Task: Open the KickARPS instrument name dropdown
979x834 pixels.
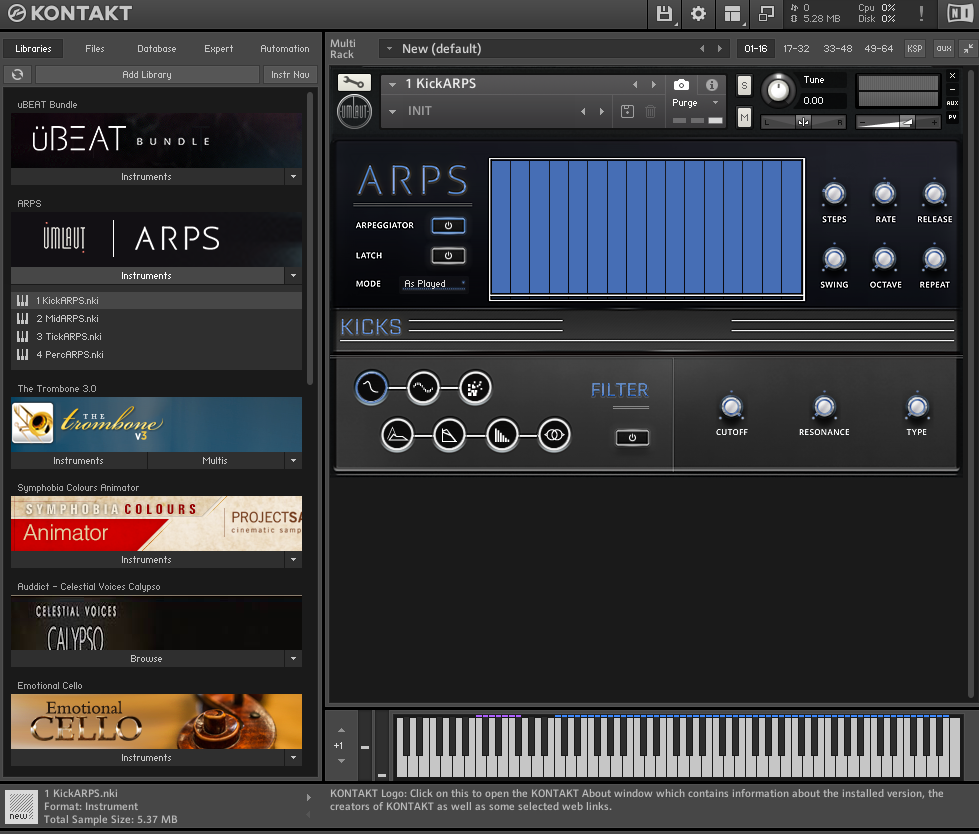Action: pos(392,84)
